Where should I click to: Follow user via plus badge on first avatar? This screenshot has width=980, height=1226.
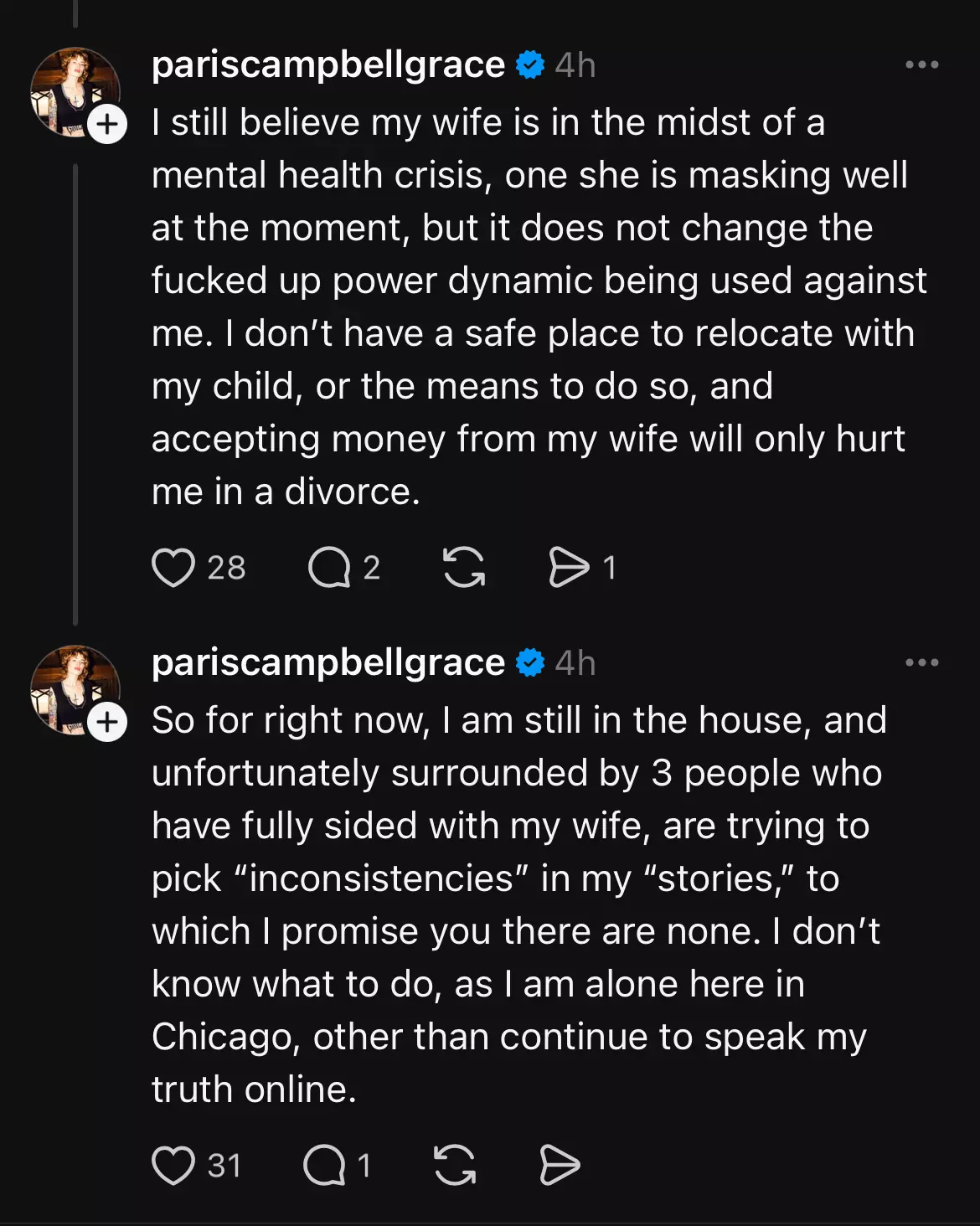(108, 125)
